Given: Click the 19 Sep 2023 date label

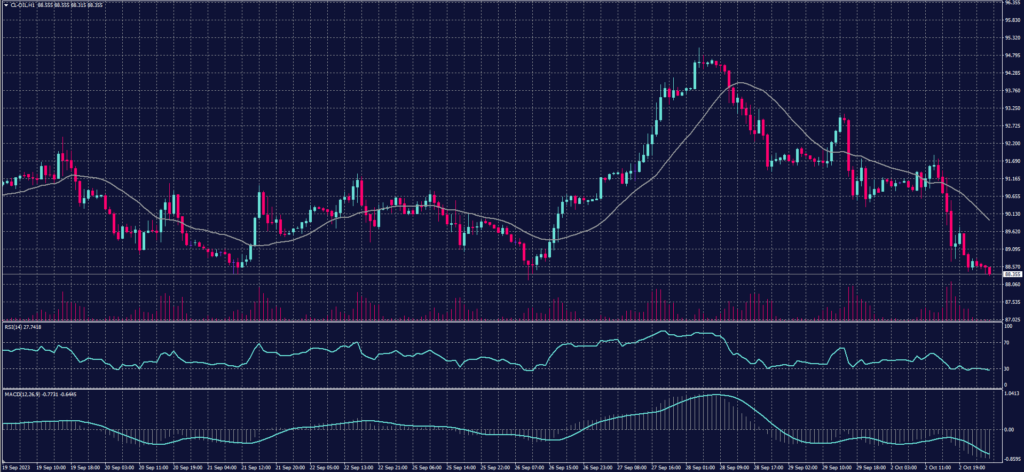Looking at the screenshot, I should pos(16,466).
